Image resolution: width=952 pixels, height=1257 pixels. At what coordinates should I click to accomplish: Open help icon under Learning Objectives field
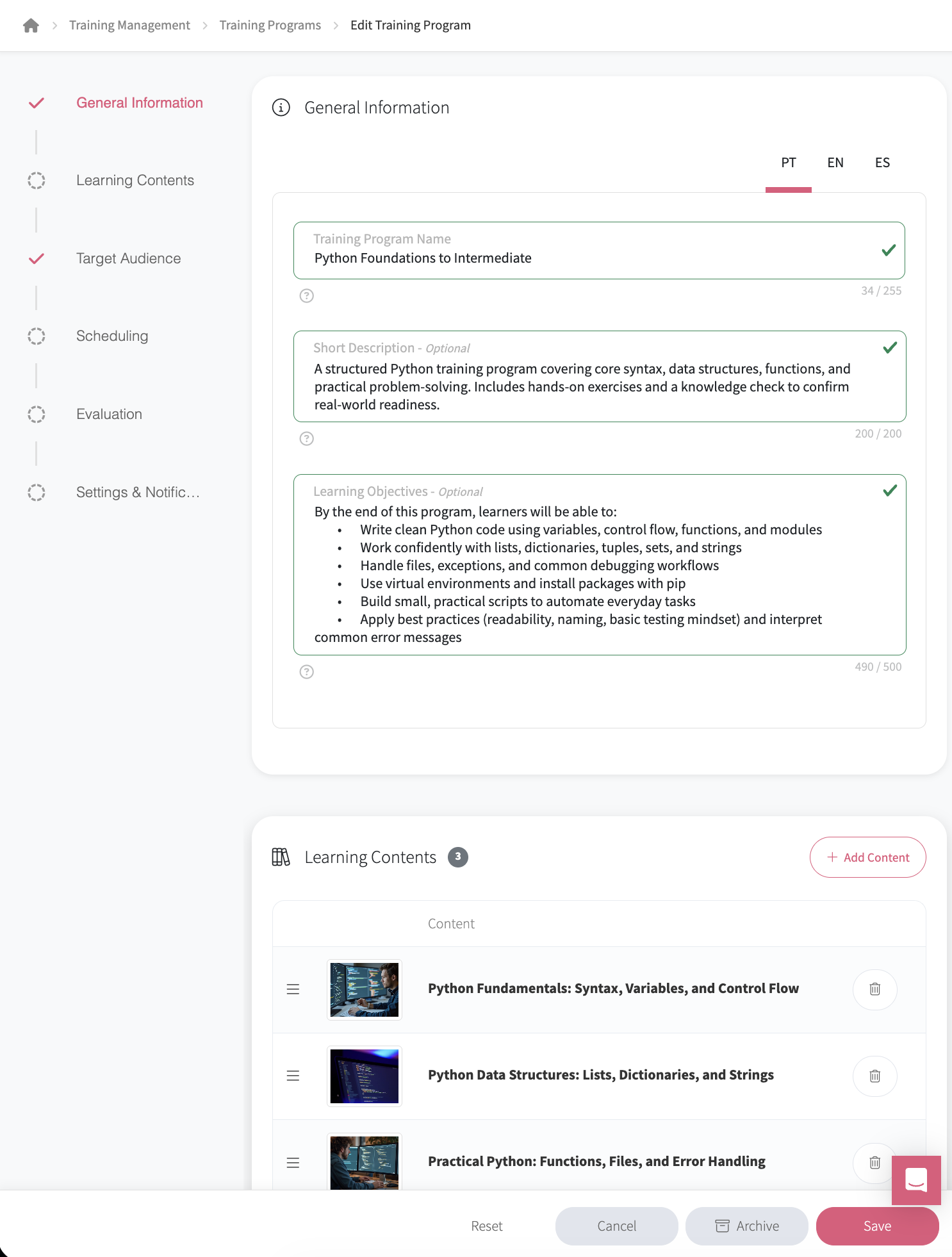(x=307, y=672)
